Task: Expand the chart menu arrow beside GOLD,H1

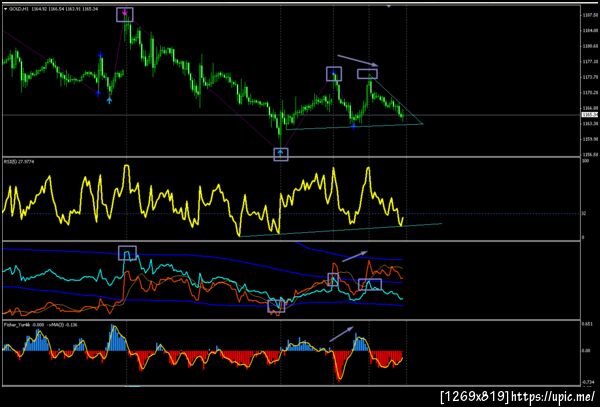Action: [x=5, y=8]
